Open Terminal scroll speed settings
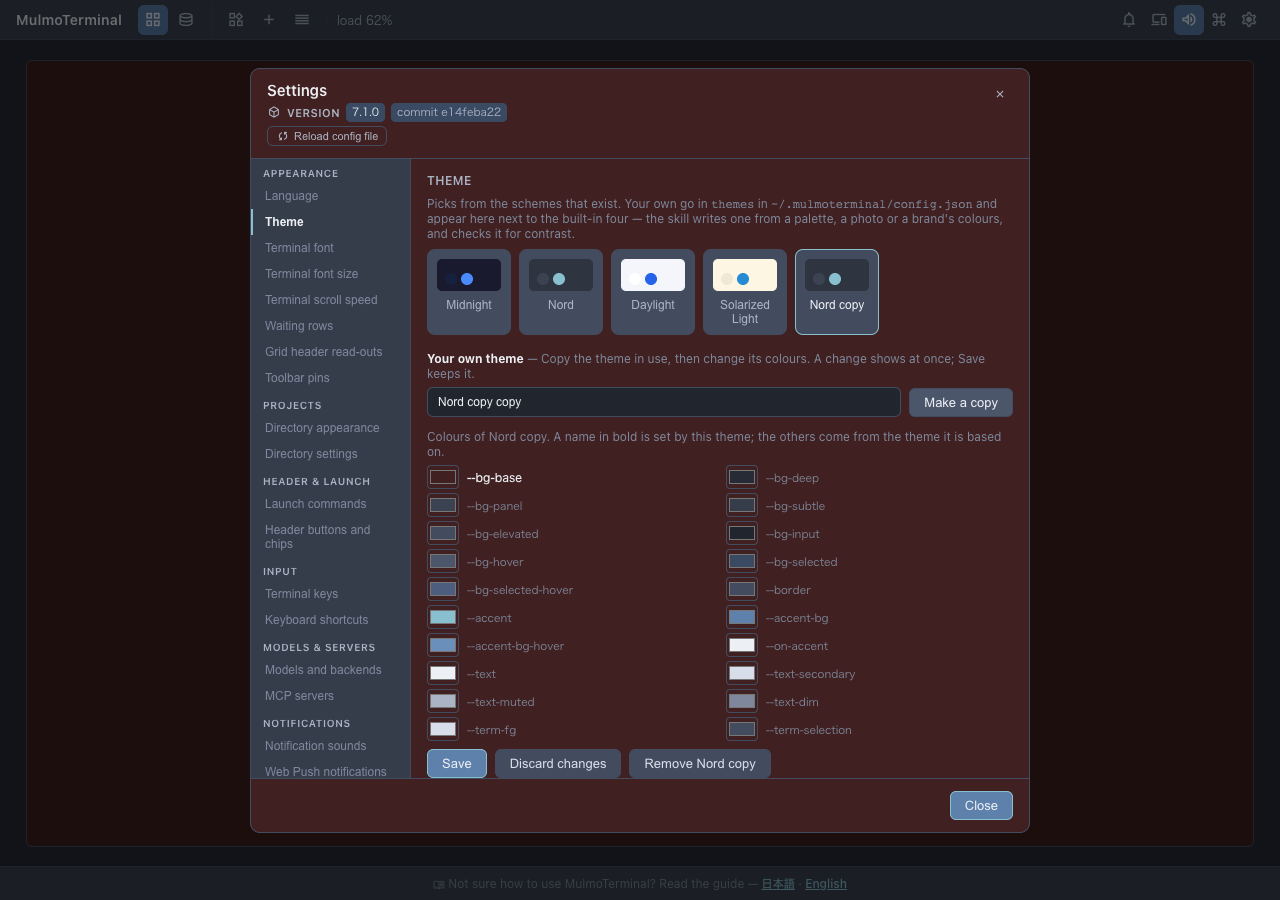1280x900 pixels. 330,300
